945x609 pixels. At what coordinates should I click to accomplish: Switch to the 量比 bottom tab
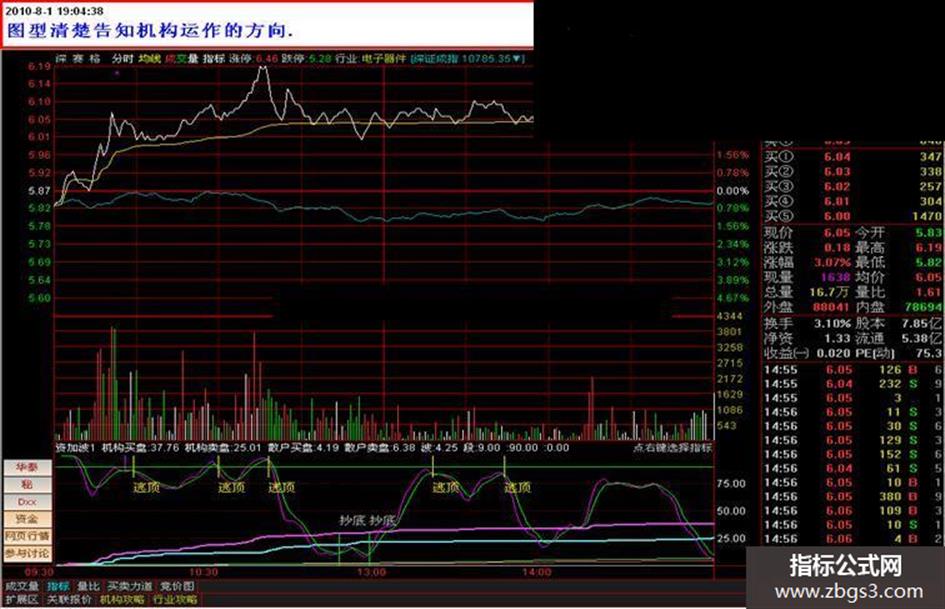tap(88, 586)
